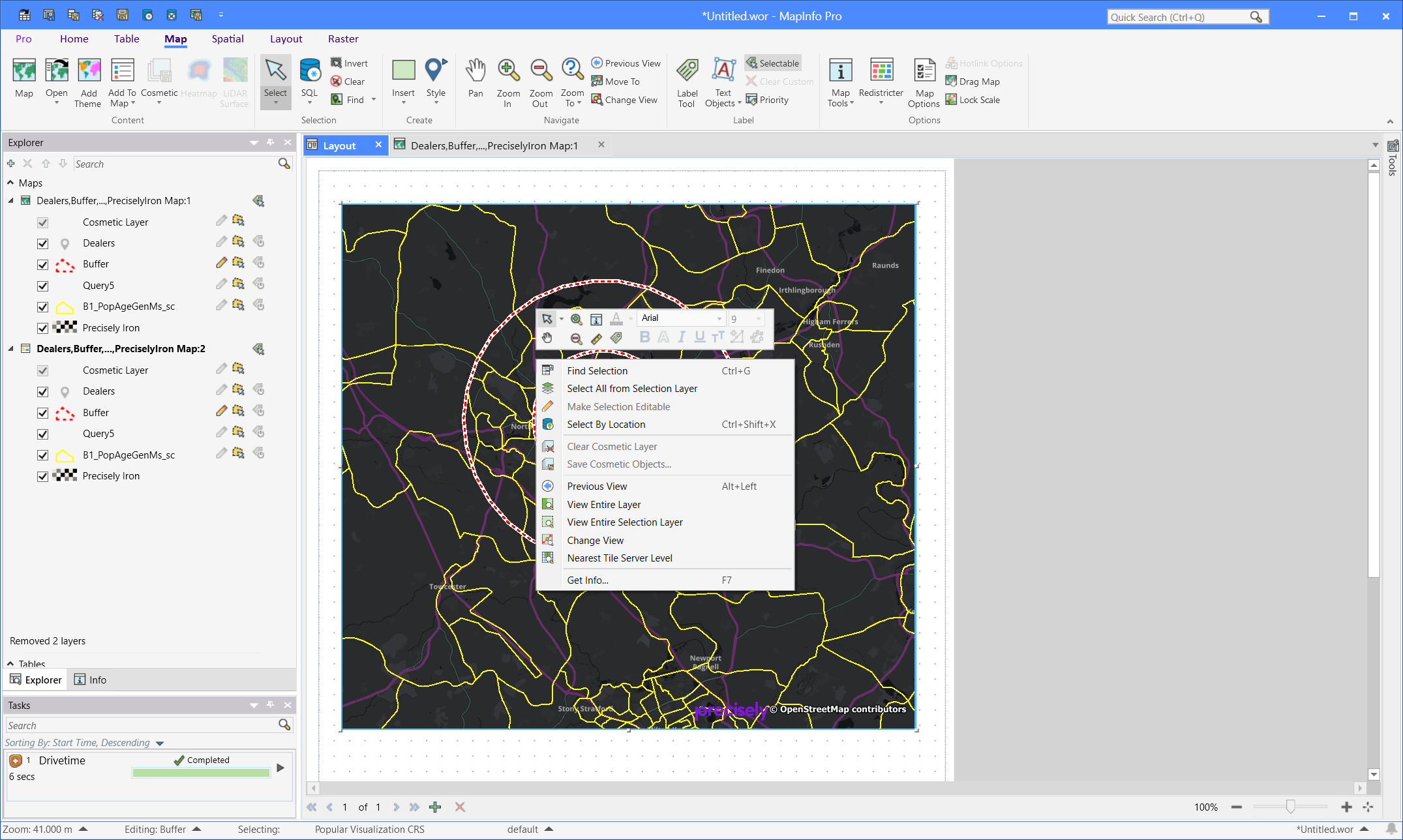Uncheck Dealers layer in Map:1
Viewport: 1403px width, 840px height.
[43, 243]
